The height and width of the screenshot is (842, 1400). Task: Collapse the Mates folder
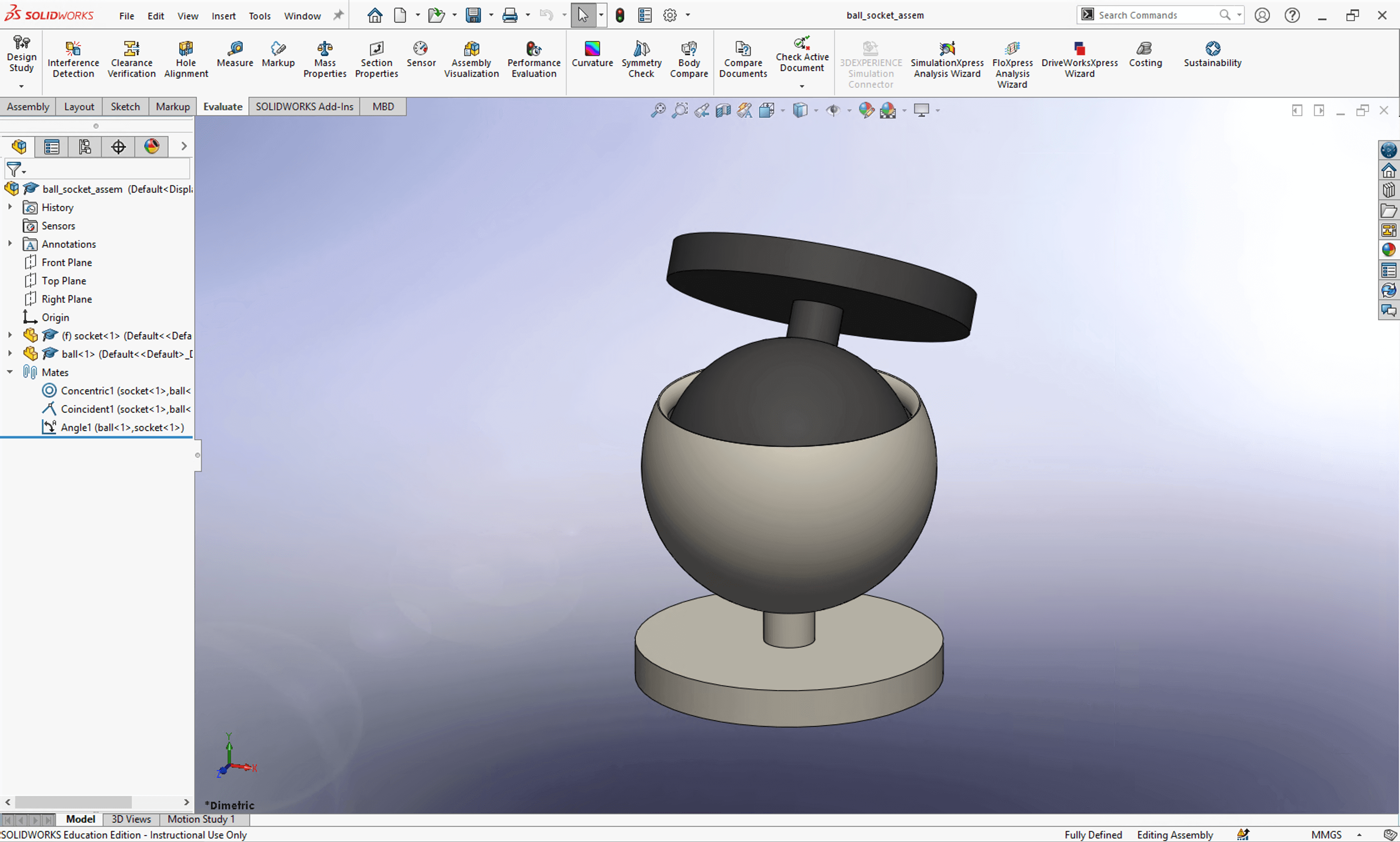[10, 372]
